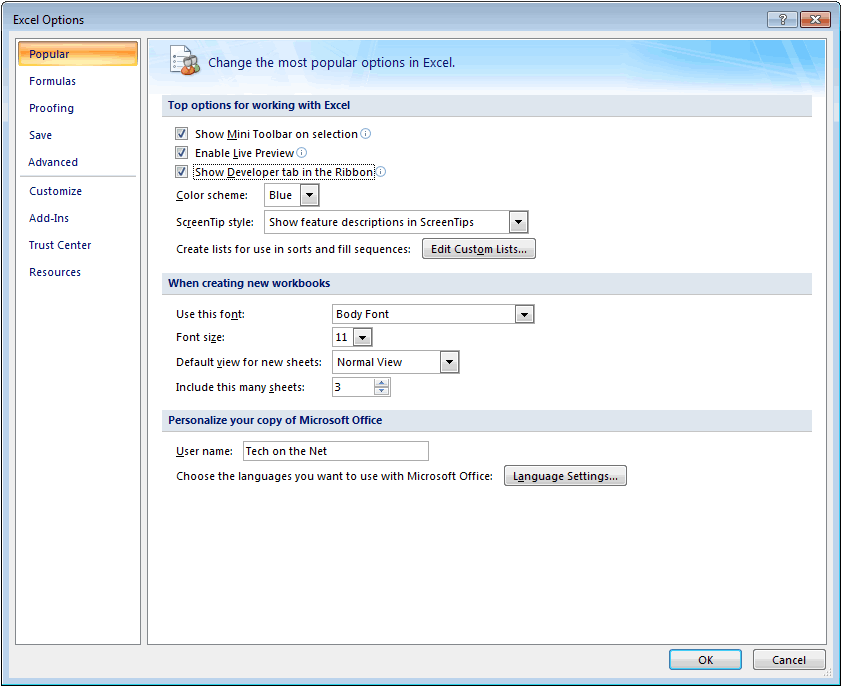This screenshot has height=688, width=842.
Task: Open the Font size dropdown
Action: point(363,337)
